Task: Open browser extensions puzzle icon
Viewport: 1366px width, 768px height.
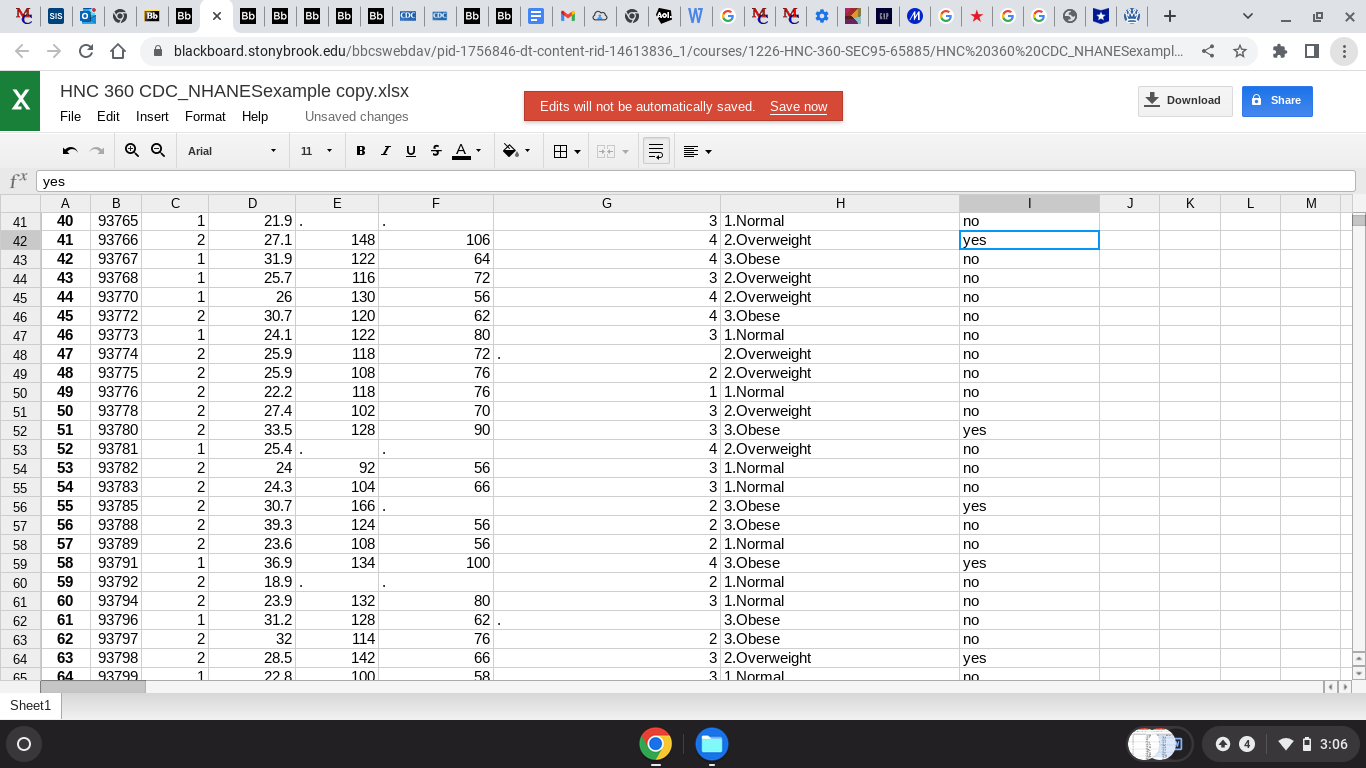Action: [x=1280, y=51]
